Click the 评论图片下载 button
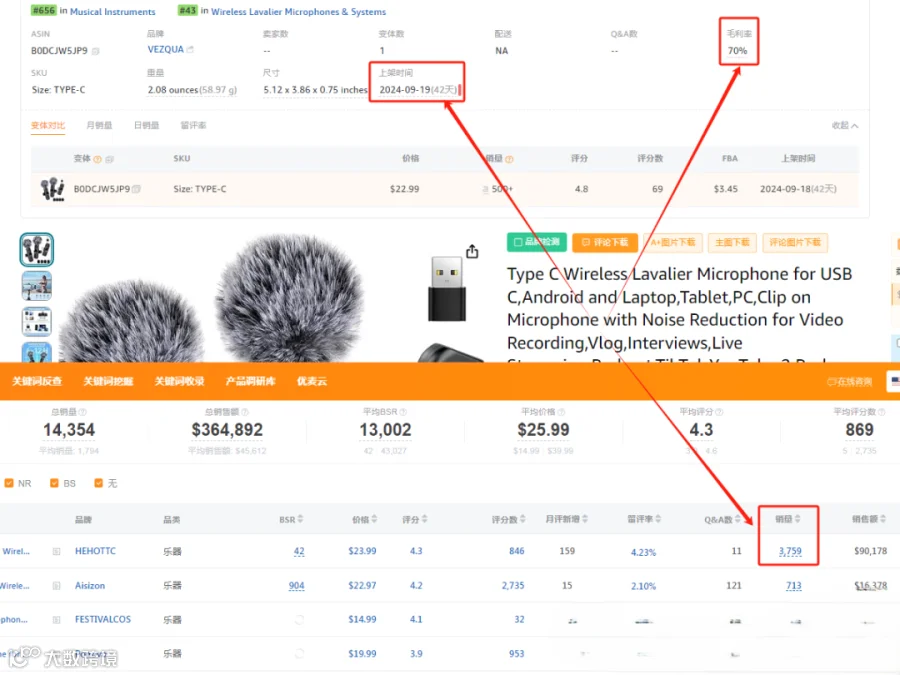 795,242
